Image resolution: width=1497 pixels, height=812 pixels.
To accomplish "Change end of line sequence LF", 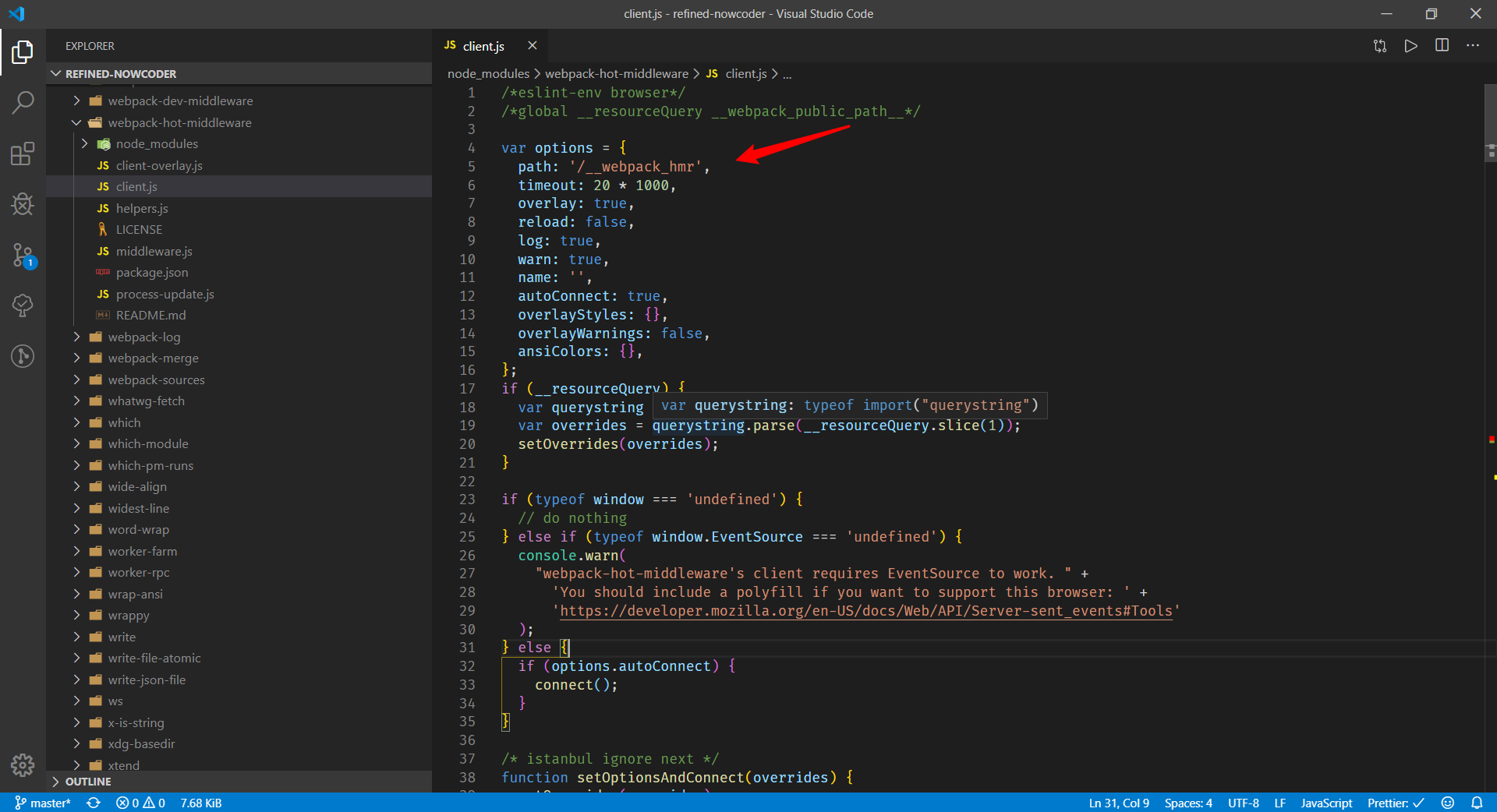I will [x=1279, y=803].
